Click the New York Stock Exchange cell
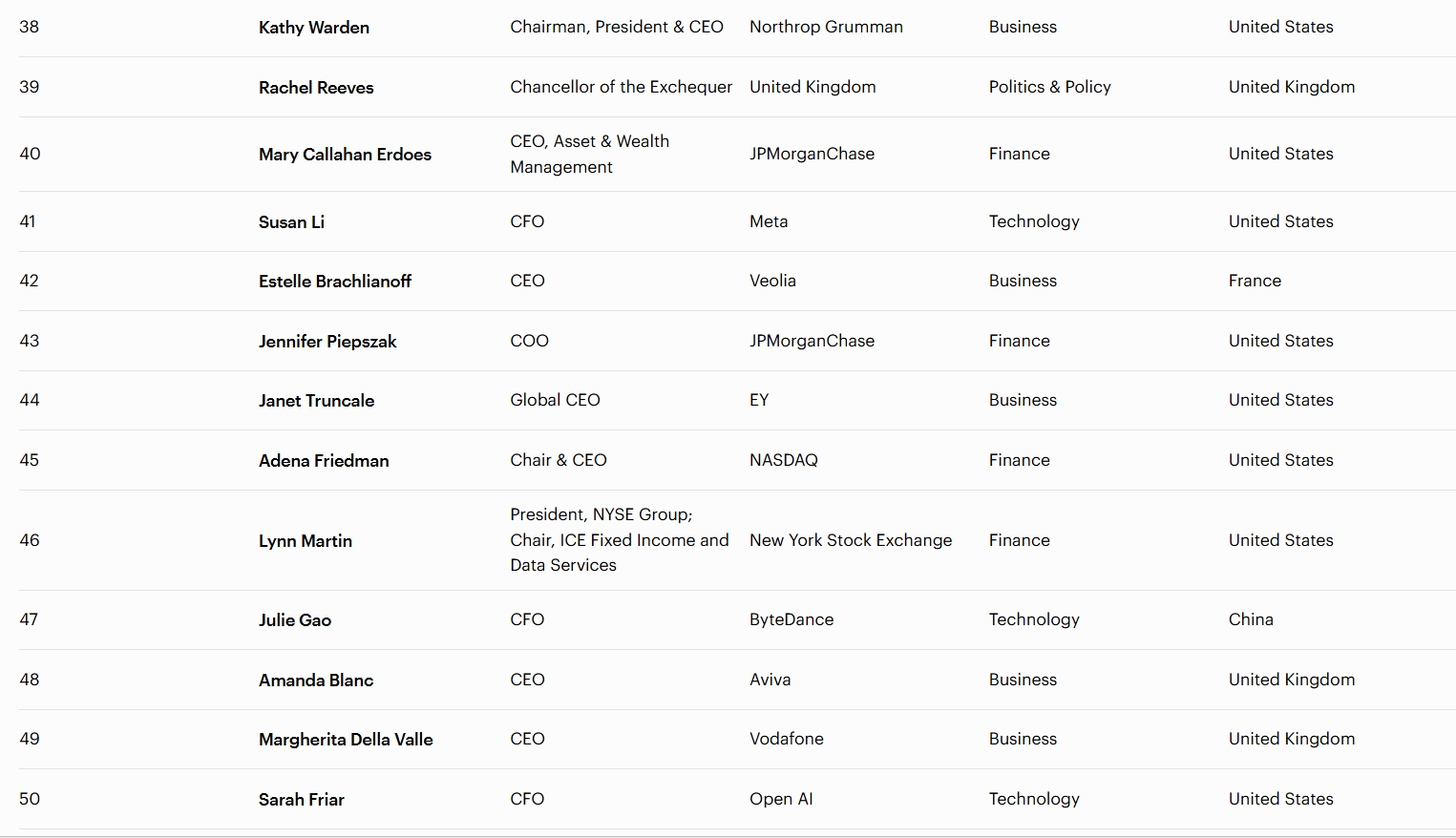 click(x=850, y=540)
